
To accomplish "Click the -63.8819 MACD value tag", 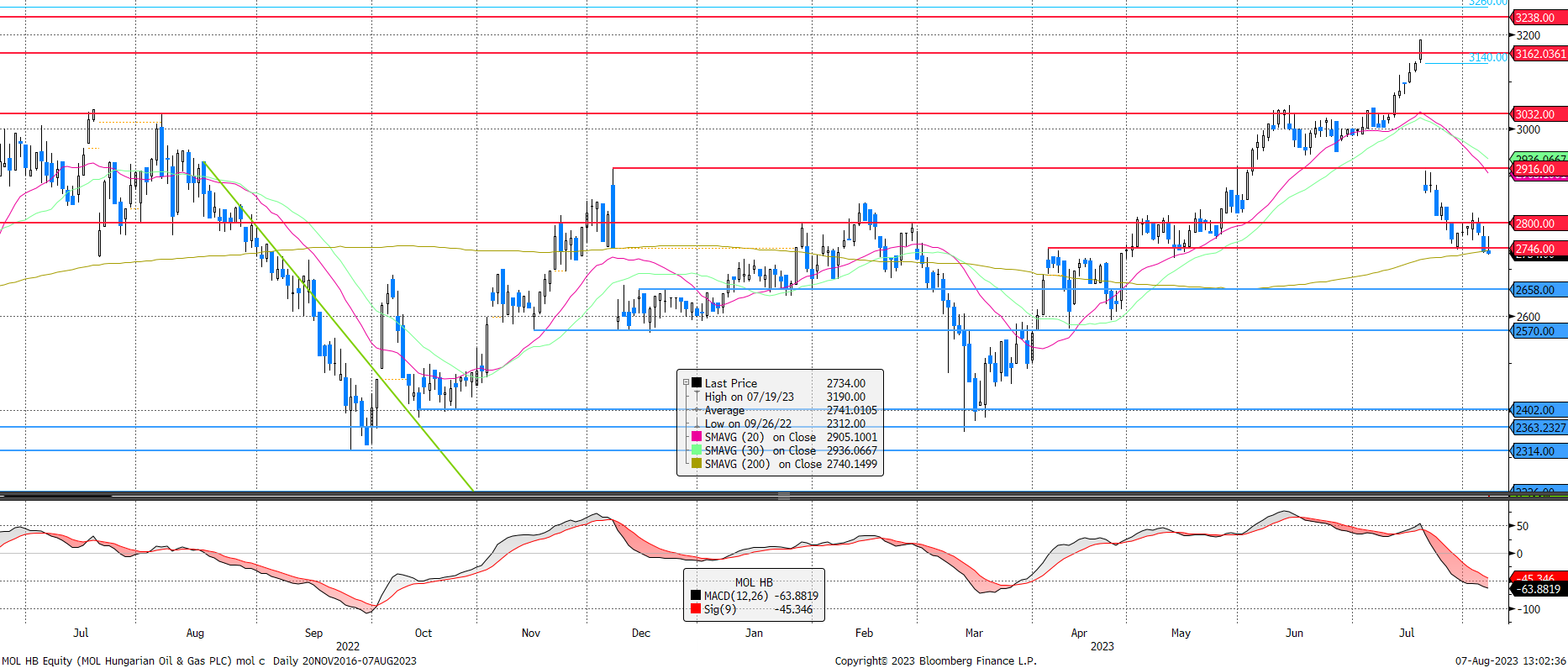I will tap(1539, 589).
